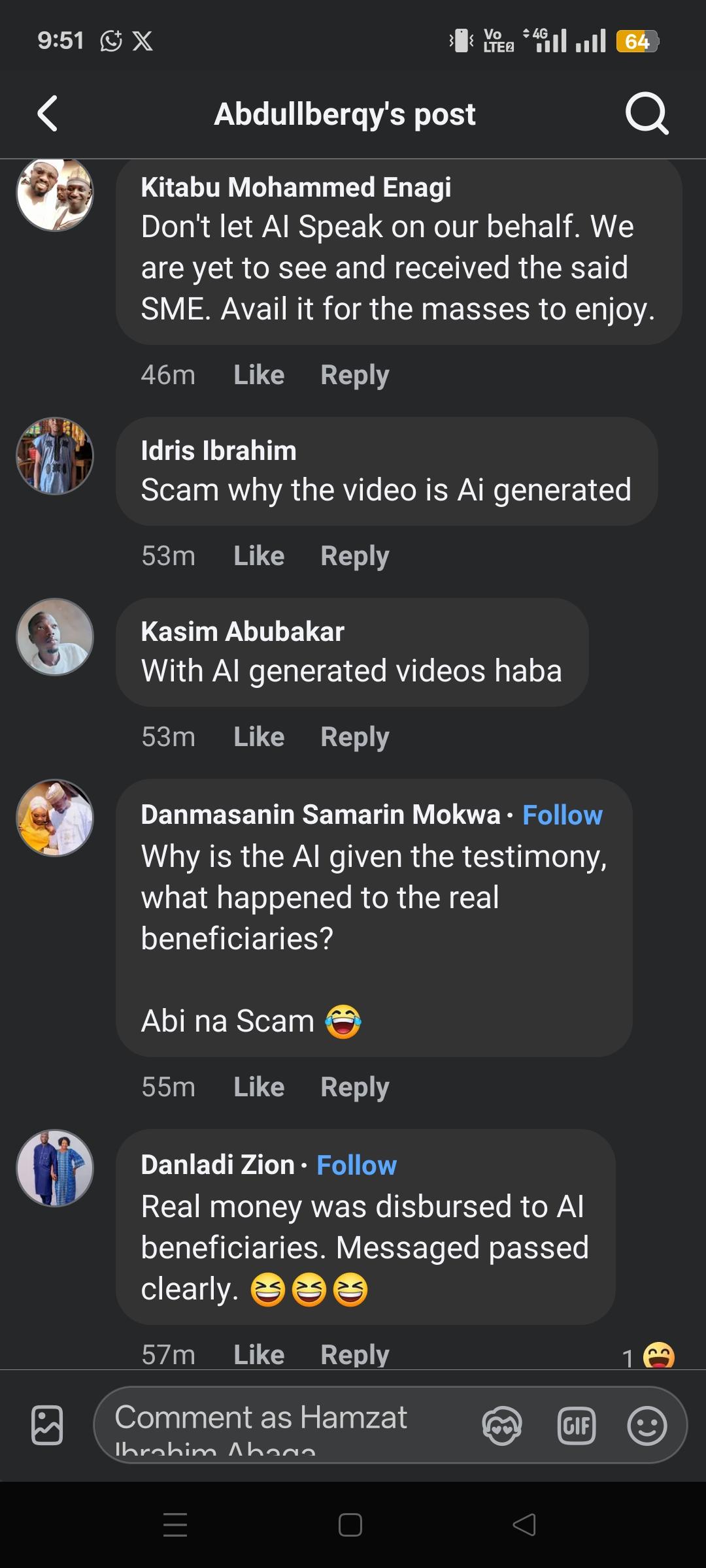This screenshot has height=1568, width=706.
Task: Open Idris Ibrahim's profile picture
Action: click(x=55, y=456)
